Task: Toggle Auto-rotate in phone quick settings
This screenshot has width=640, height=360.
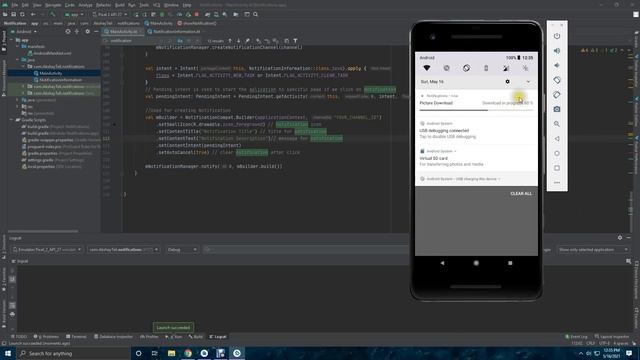Action: [x=466, y=68]
